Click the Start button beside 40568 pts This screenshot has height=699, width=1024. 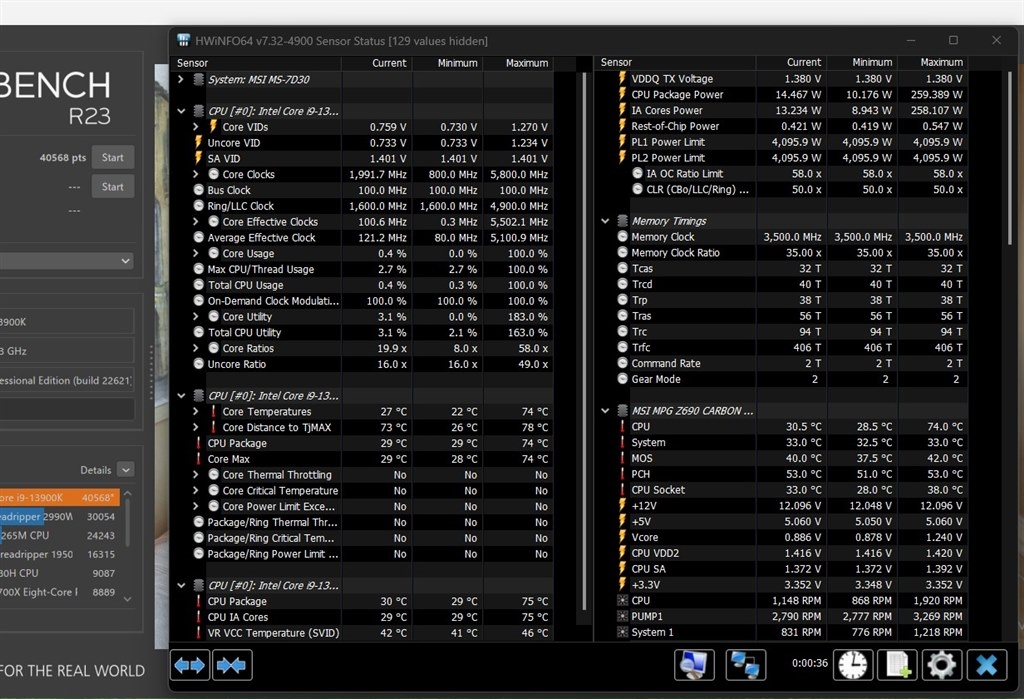pyautogui.click(x=112, y=157)
